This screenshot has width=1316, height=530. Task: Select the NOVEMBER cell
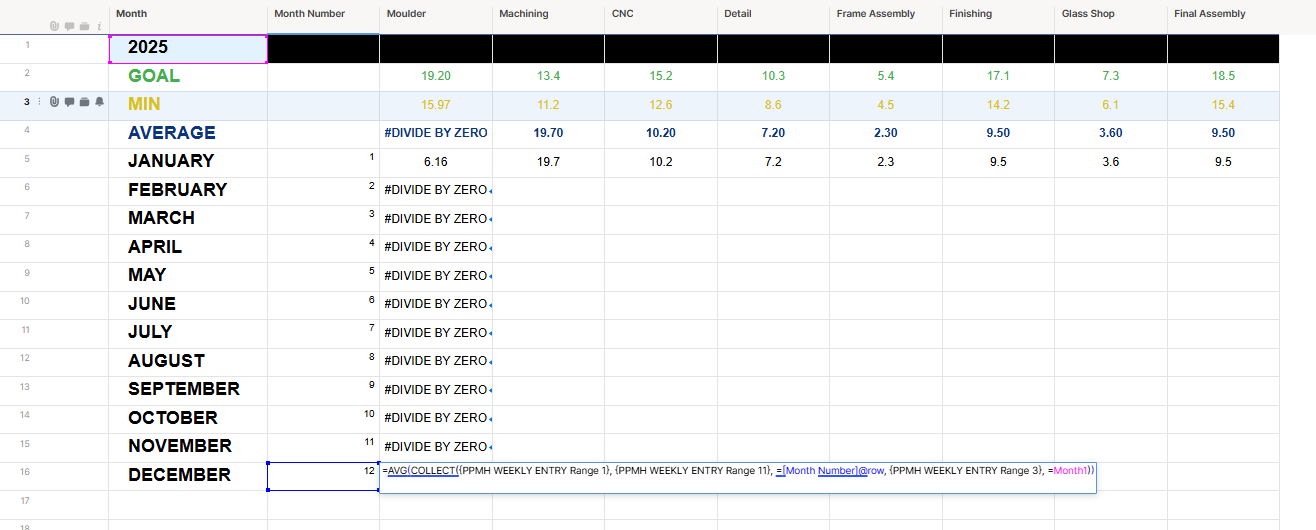tap(188, 447)
